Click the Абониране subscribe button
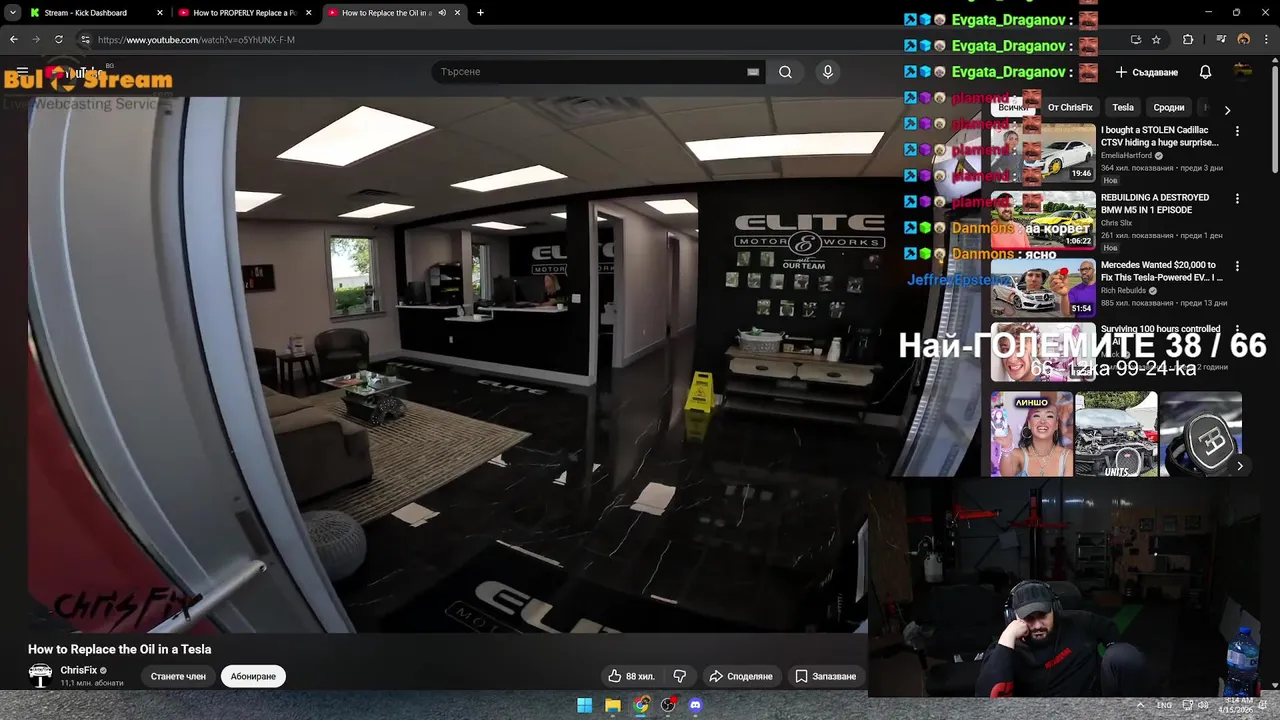This screenshot has height=720, width=1280. pyautogui.click(x=253, y=677)
